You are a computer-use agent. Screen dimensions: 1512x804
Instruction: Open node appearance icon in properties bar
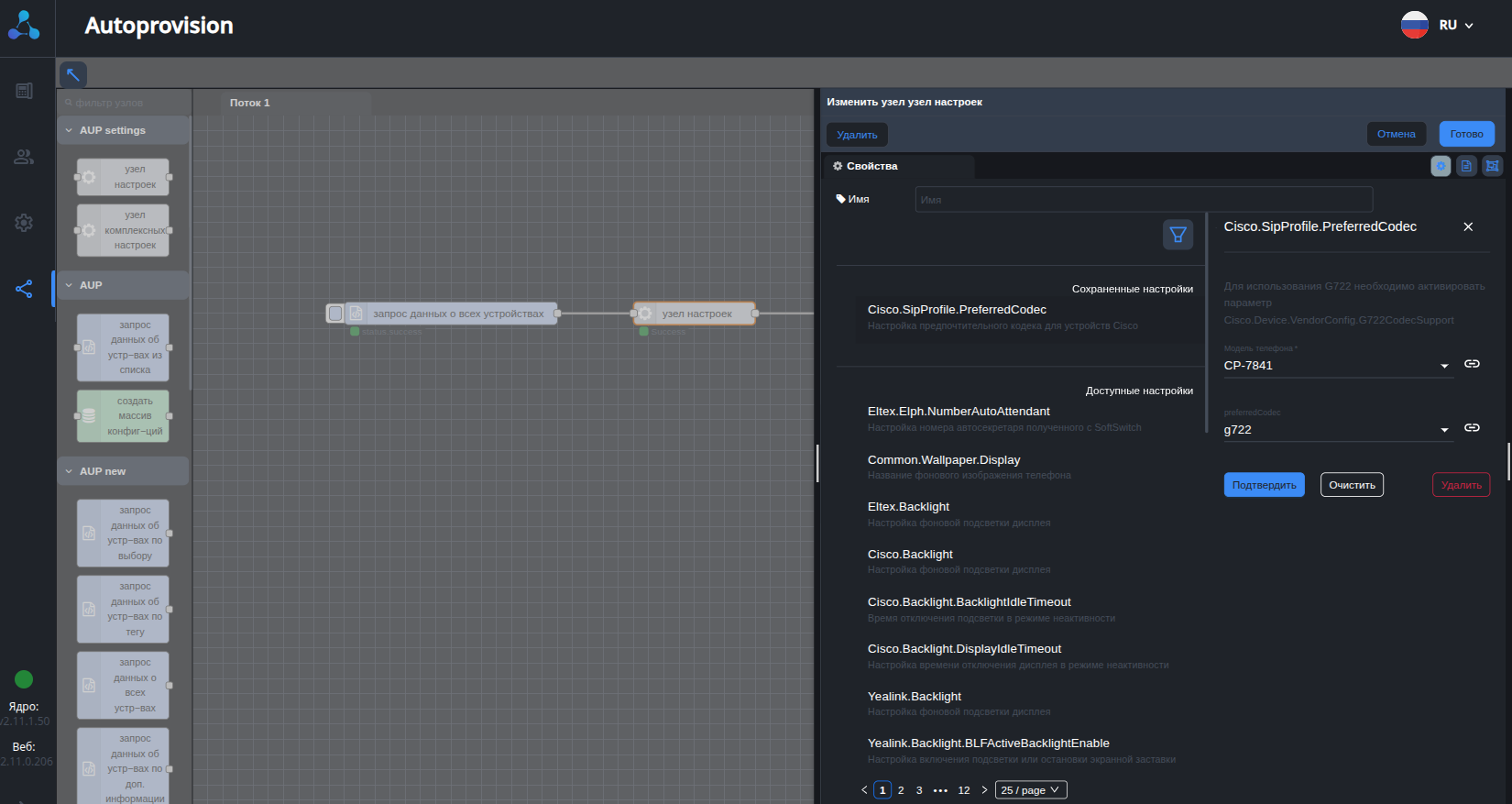click(x=1493, y=166)
